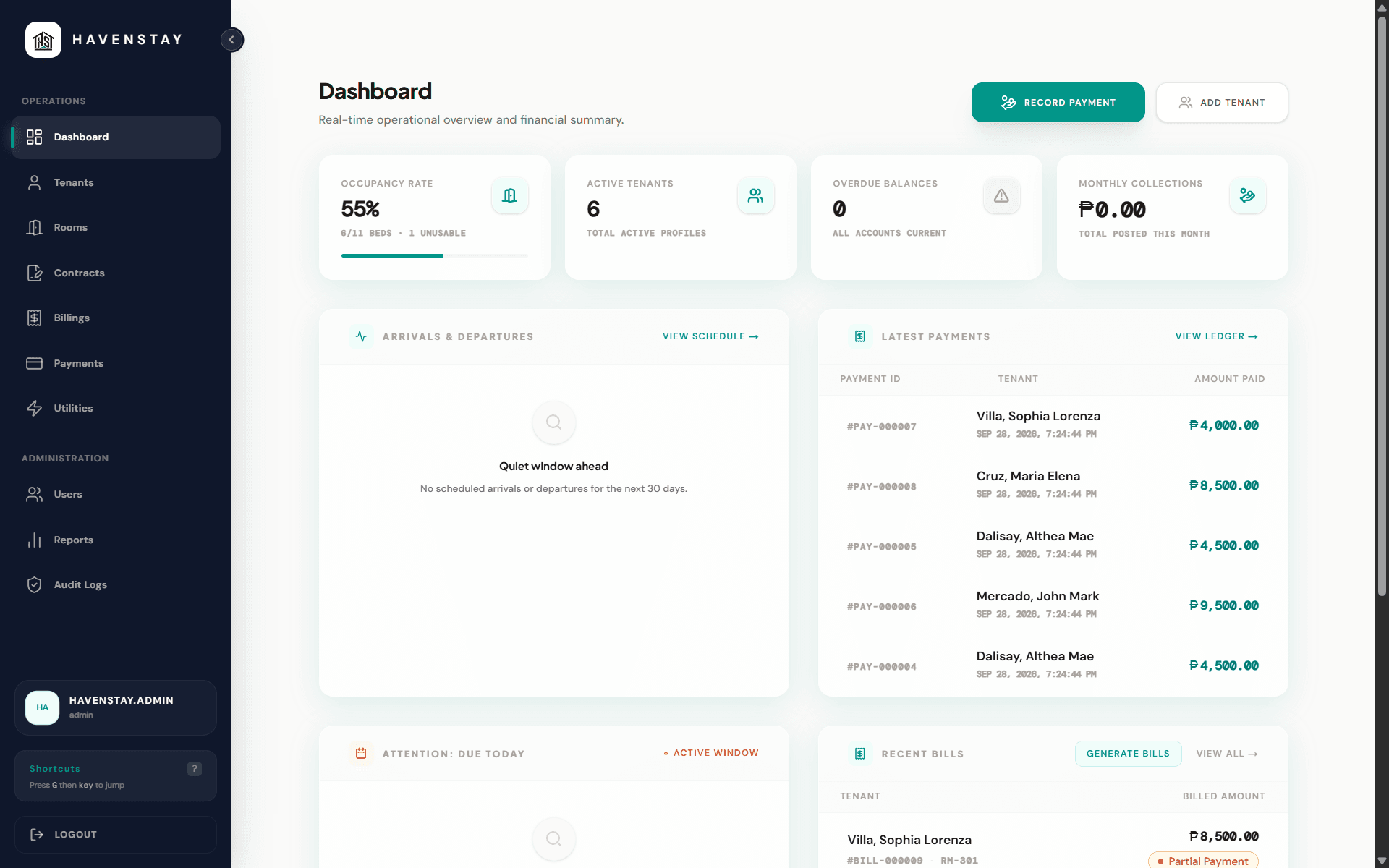The image size is (1389, 868).
Task: Click the Add Tenant button
Action: (1222, 103)
